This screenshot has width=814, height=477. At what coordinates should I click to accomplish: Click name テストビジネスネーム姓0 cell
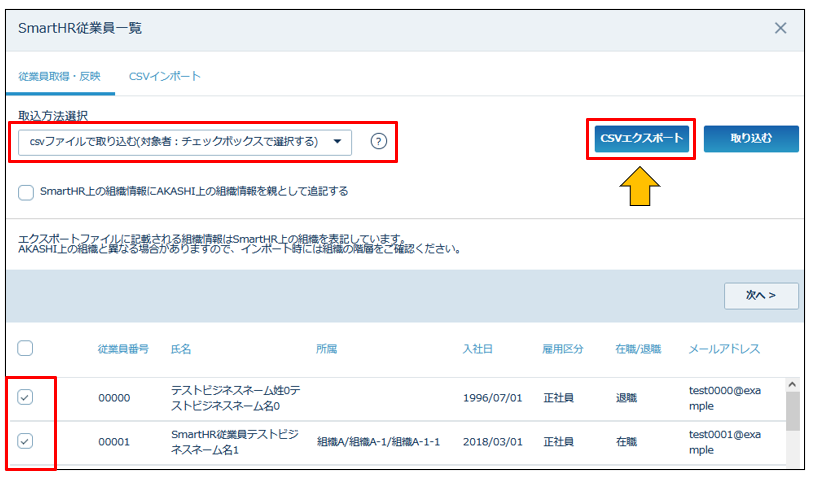click(236, 398)
